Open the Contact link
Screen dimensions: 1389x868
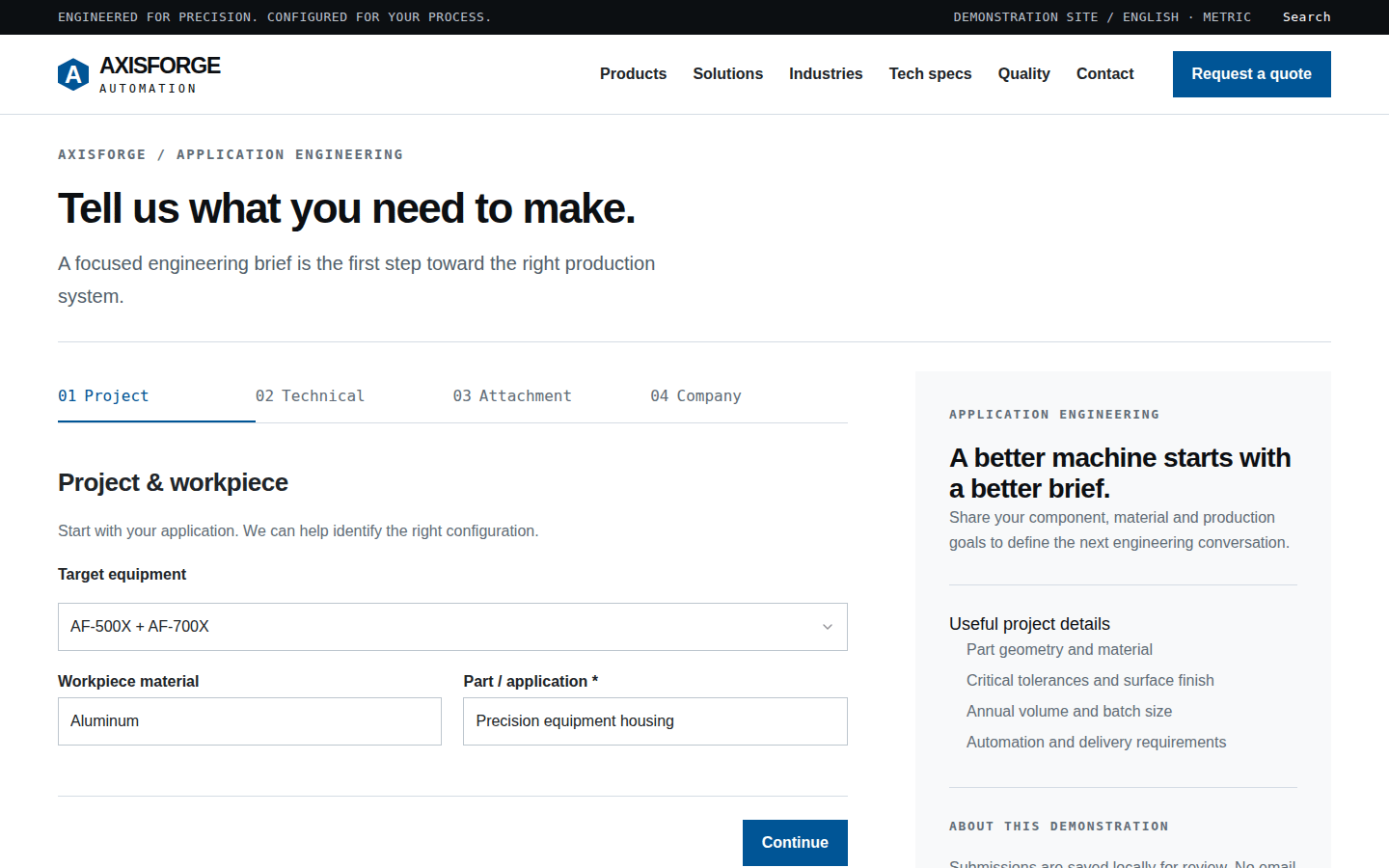pos(1104,74)
